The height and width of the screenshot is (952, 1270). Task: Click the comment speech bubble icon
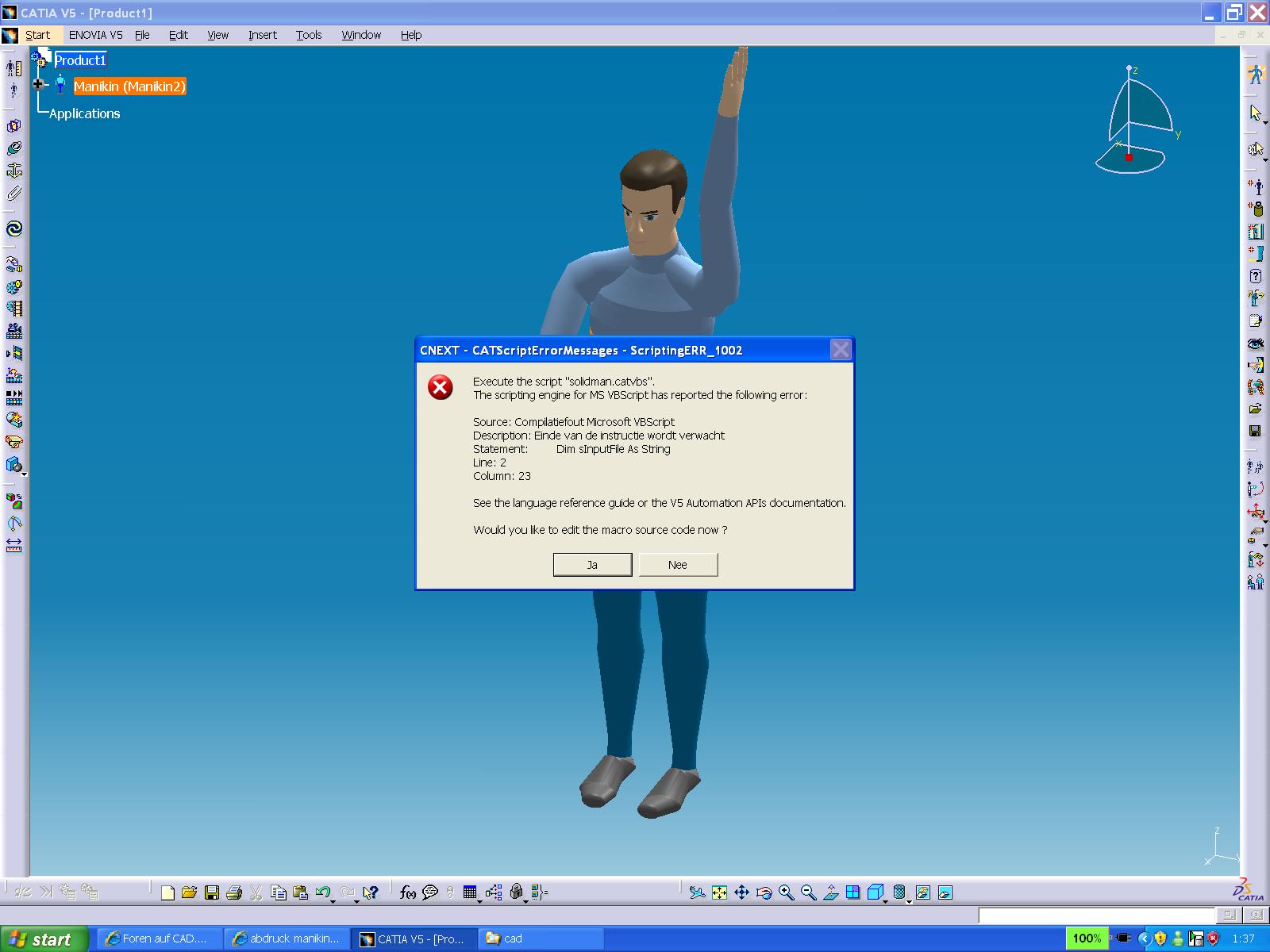click(x=430, y=892)
